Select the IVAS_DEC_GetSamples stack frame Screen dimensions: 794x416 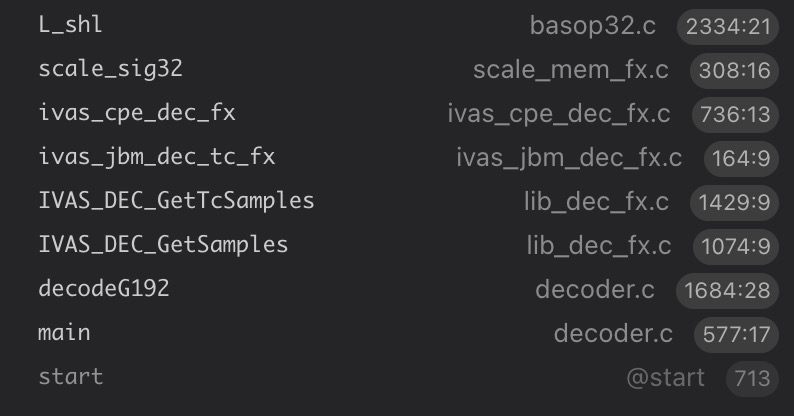pos(163,245)
